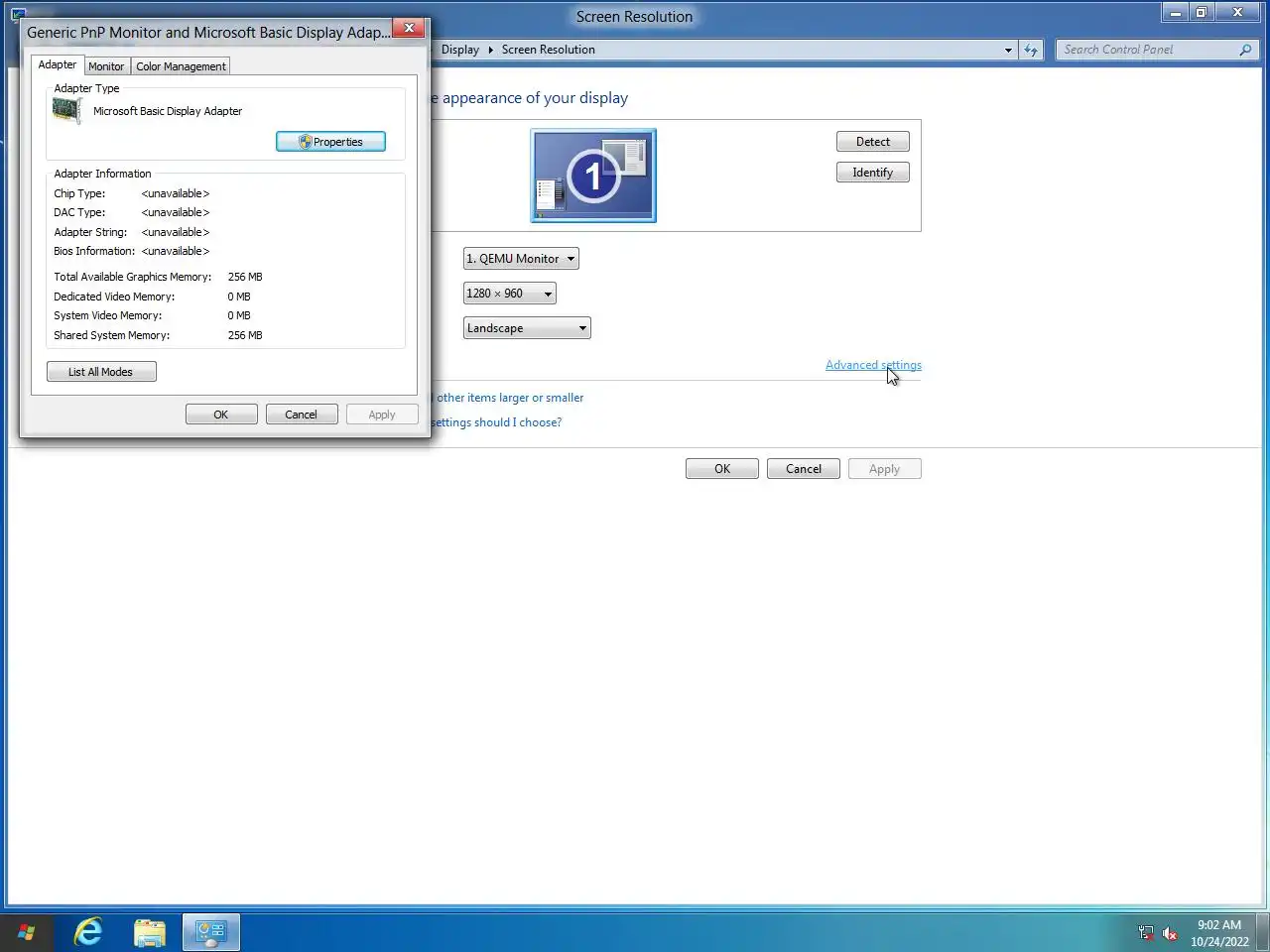The width and height of the screenshot is (1270, 952).
Task: Click 'Dedicated Video Memory:' label
Action: click(x=114, y=297)
